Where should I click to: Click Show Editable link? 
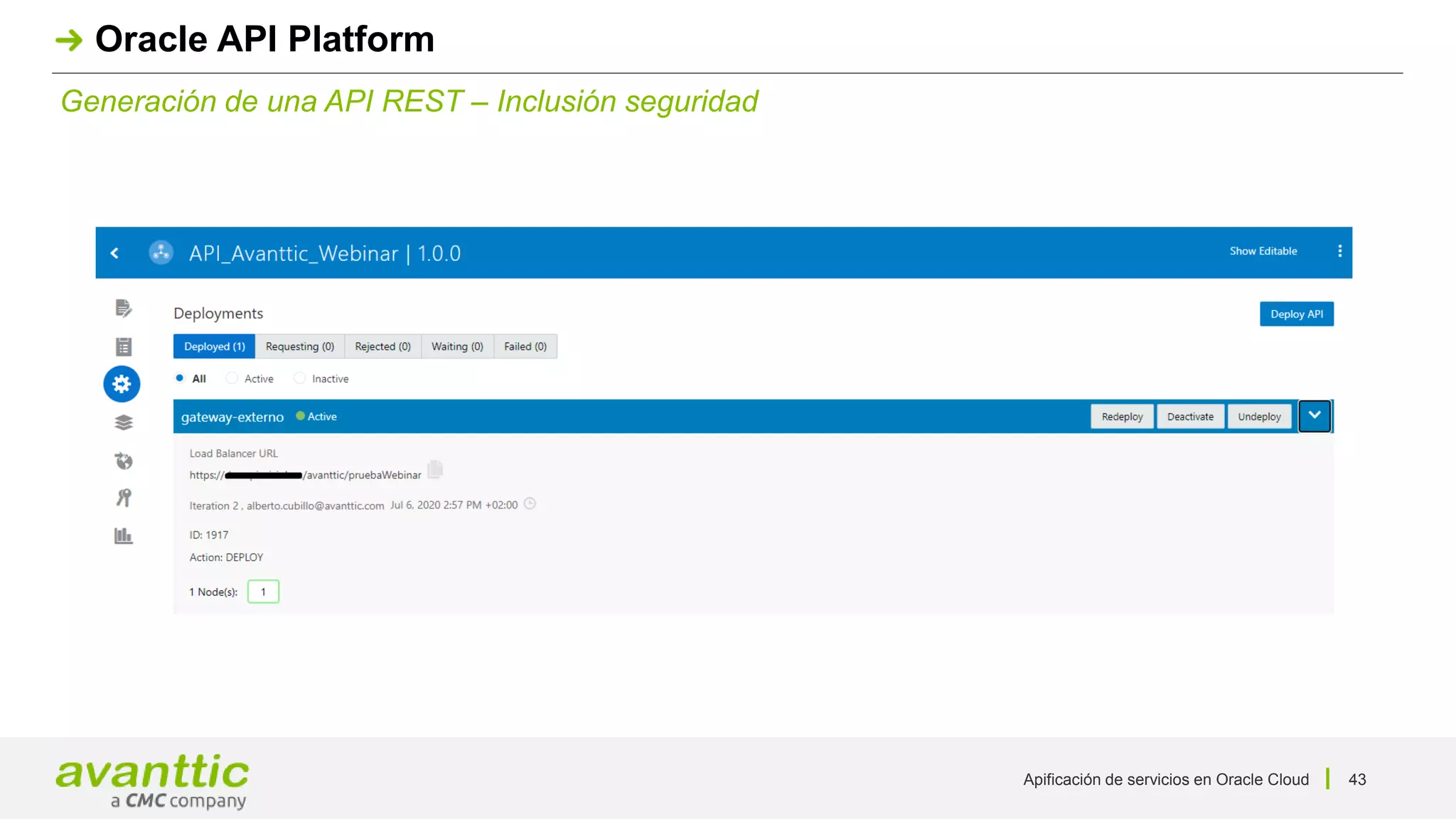(x=1263, y=251)
